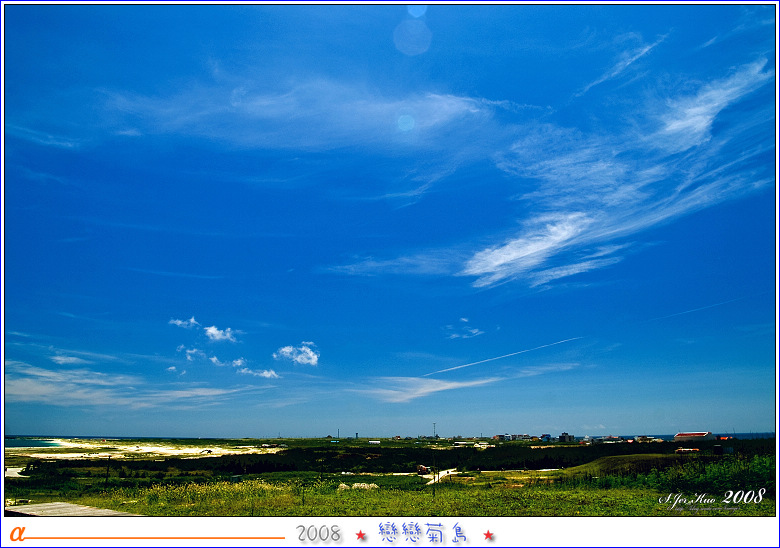Image resolution: width=780 pixels, height=548 pixels.
Task: Click the cluster of town buildings on horizon
Action: [x=530, y=437]
